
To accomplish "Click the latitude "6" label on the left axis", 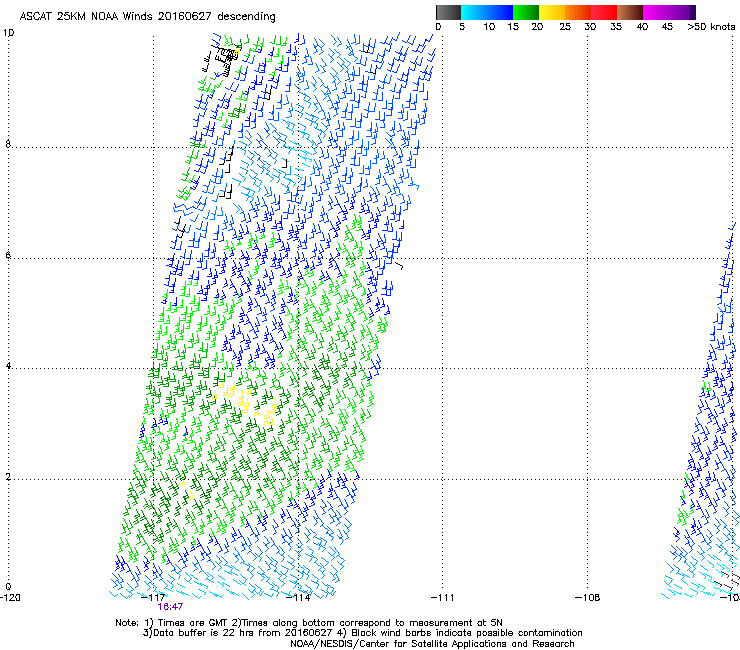I will tap(8, 255).
